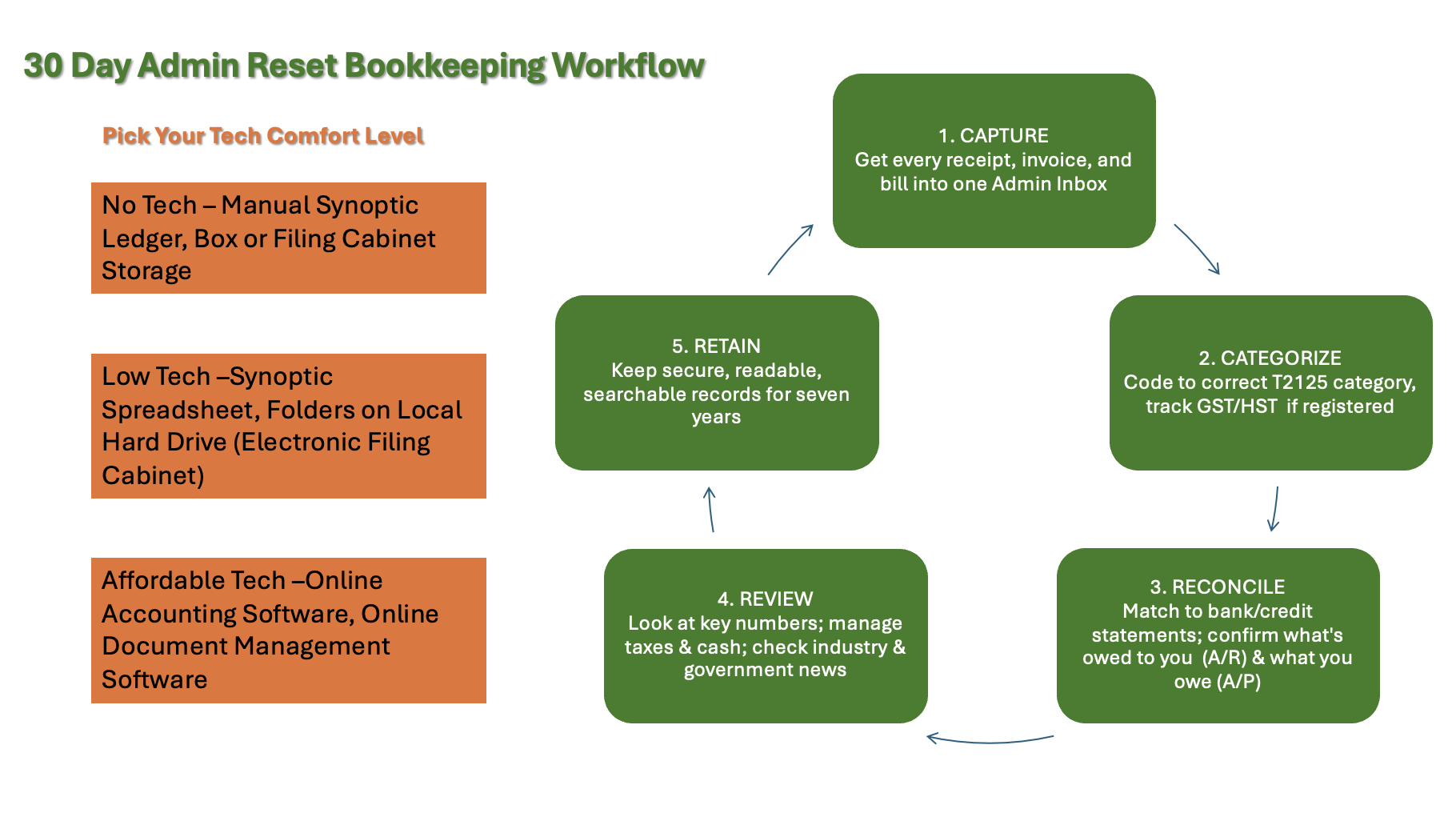Choose the Affordable Tech online software box
This screenshot has height=821, width=1456.
[x=288, y=630]
